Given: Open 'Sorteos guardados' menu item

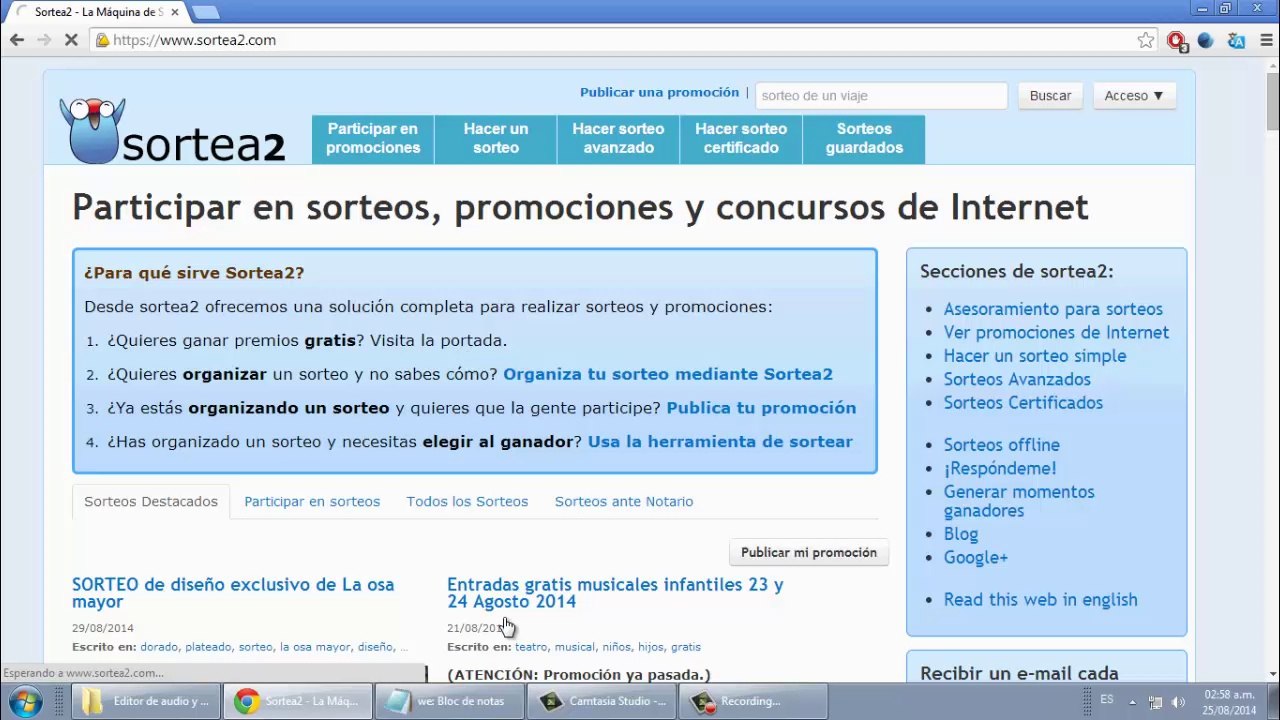Looking at the screenshot, I should coord(864,139).
